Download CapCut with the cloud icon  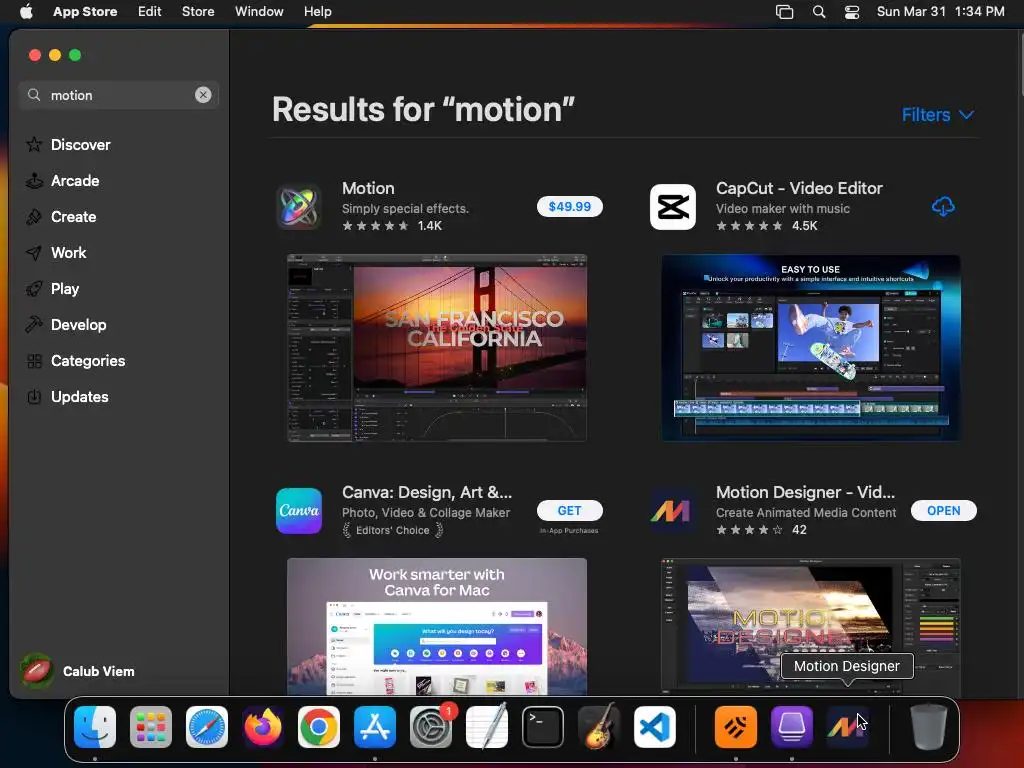tap(943, 207)
